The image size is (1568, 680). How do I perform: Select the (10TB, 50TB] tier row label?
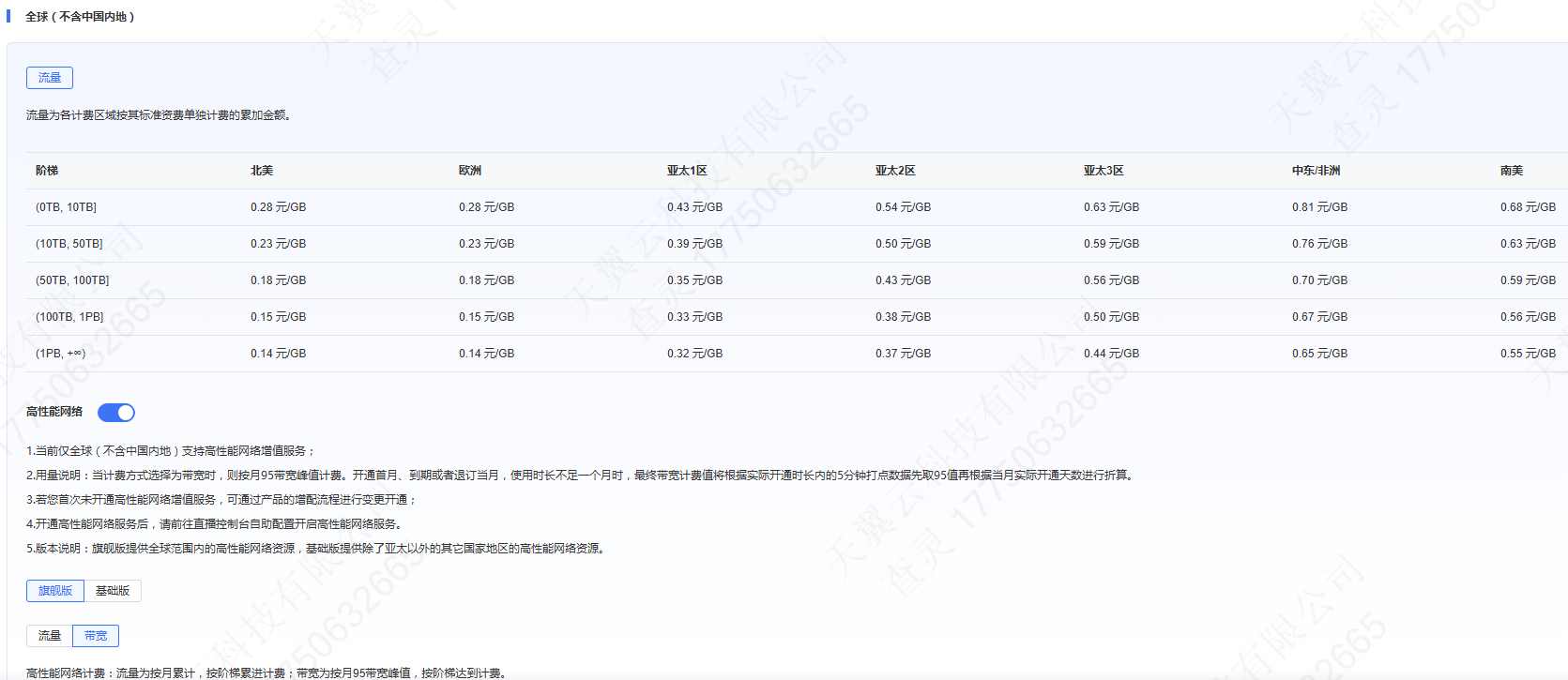(69, 244)
